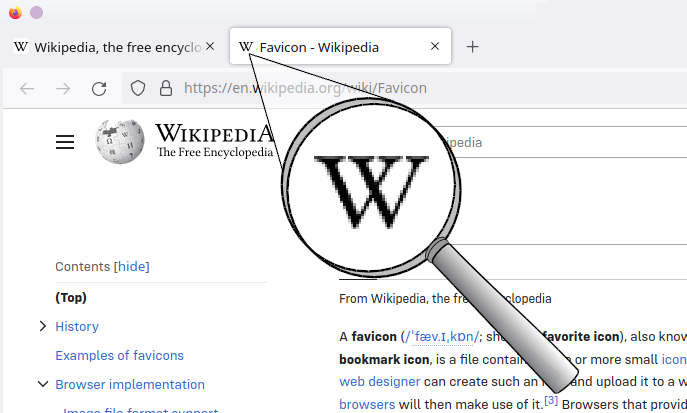Close the first Wikipedia free encyclopedia tab
The image size is (687, 413).
tap(210, 46)
